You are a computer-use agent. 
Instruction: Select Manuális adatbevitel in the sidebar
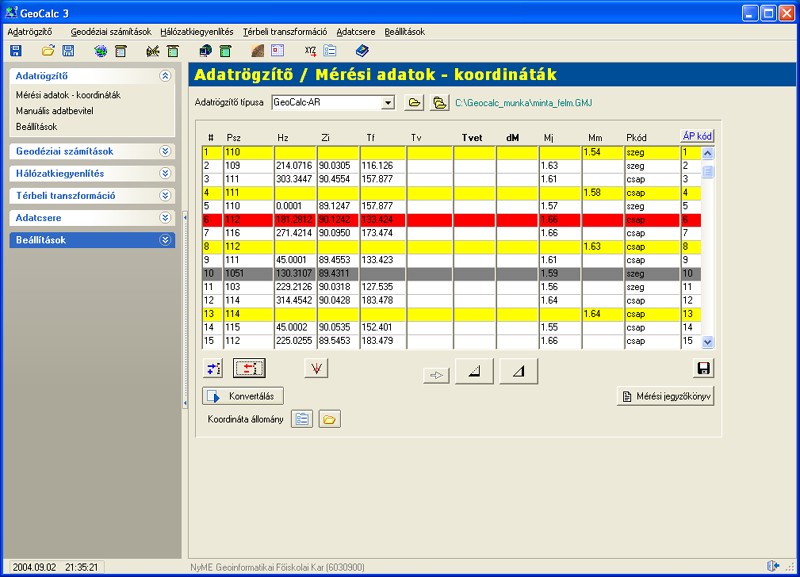55,111
